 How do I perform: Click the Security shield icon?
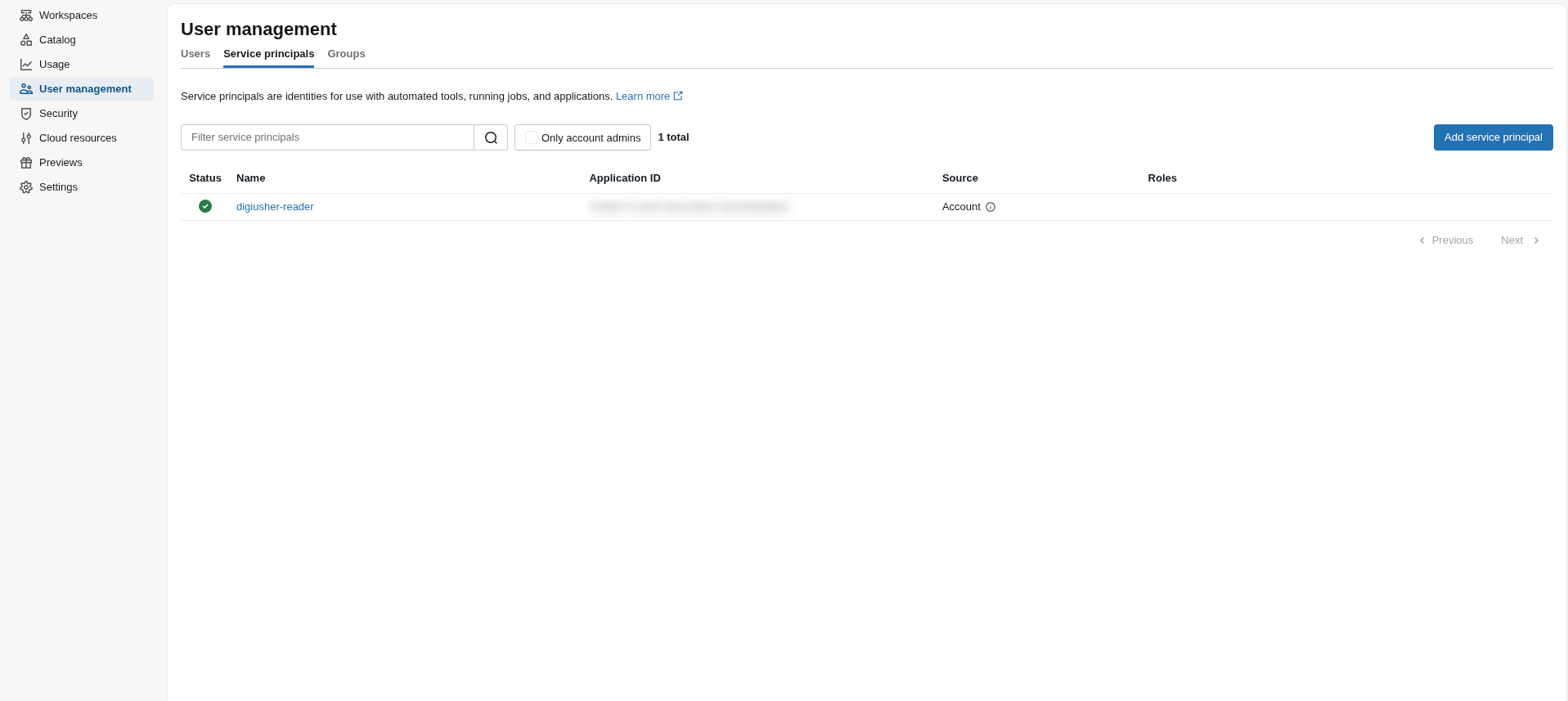[x=26, y=114]
